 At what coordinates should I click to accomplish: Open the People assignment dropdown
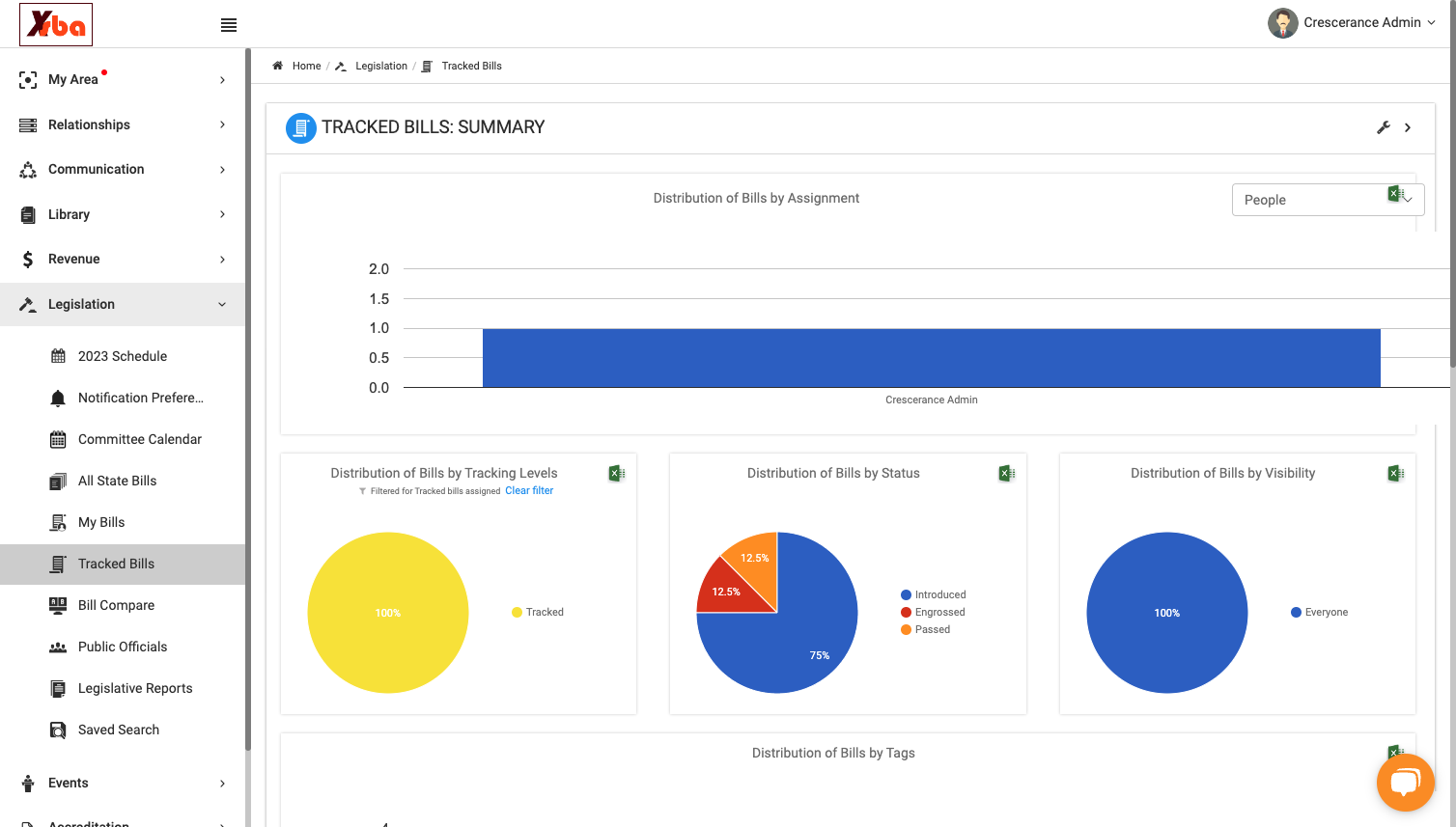click(x=1328, y=200)
